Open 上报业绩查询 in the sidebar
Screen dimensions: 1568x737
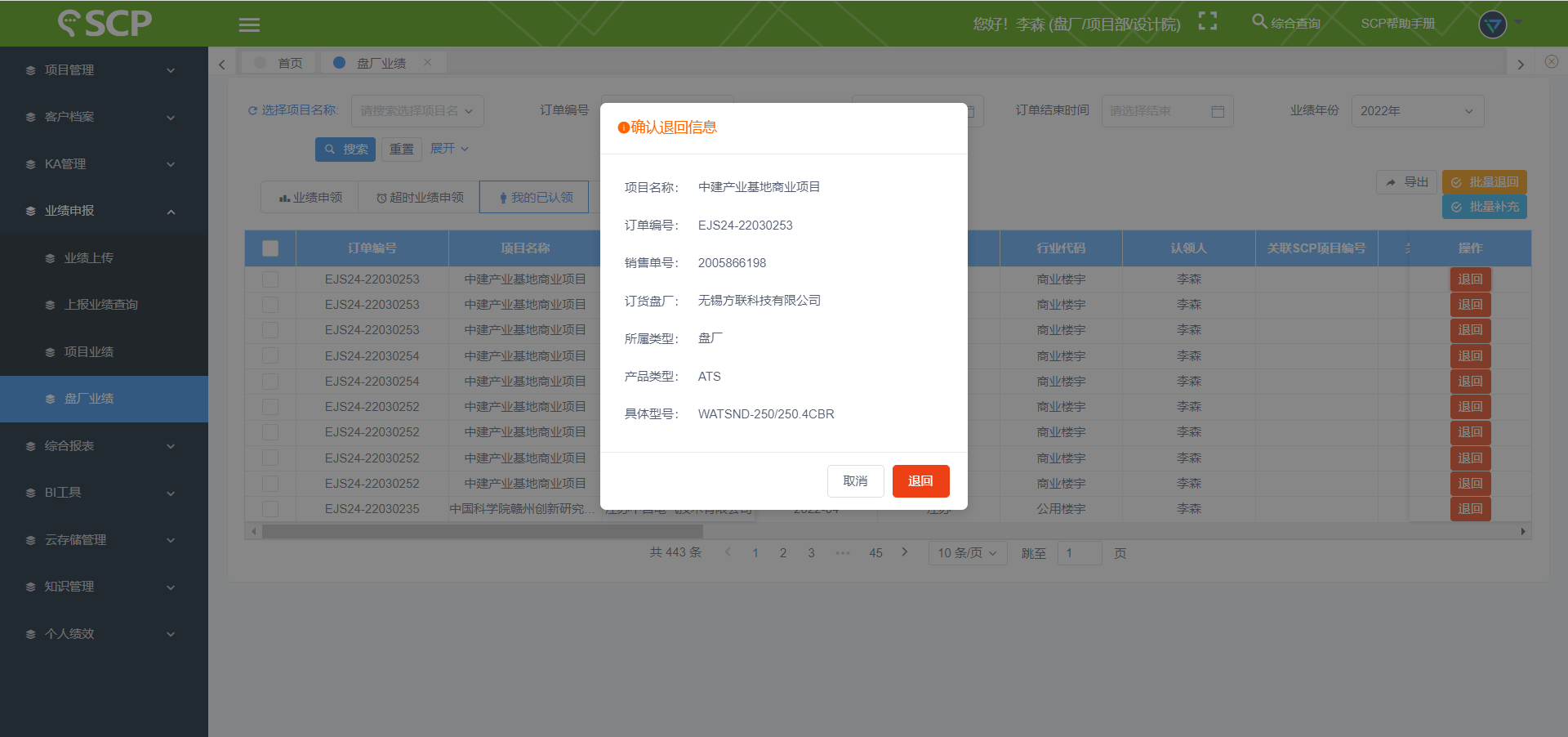coord(104,305)
